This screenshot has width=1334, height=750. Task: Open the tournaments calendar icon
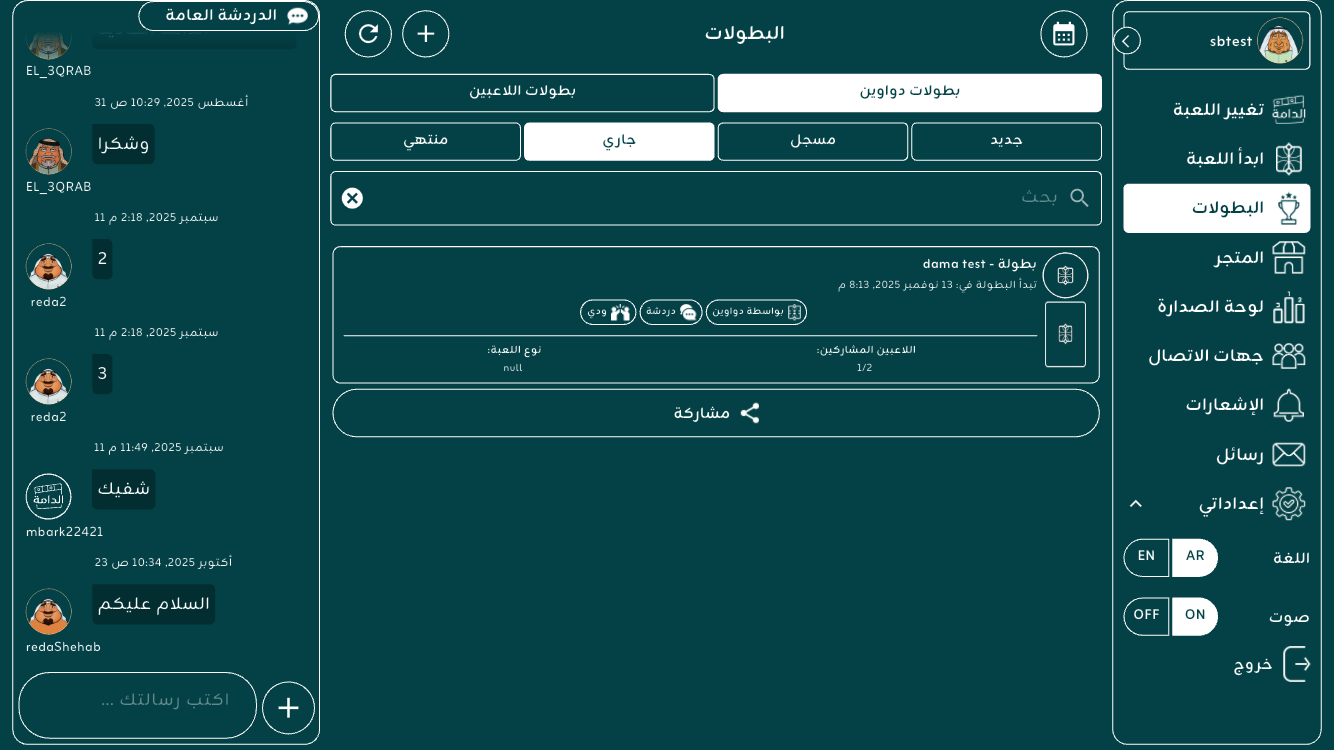click(x=1063, y=34)
